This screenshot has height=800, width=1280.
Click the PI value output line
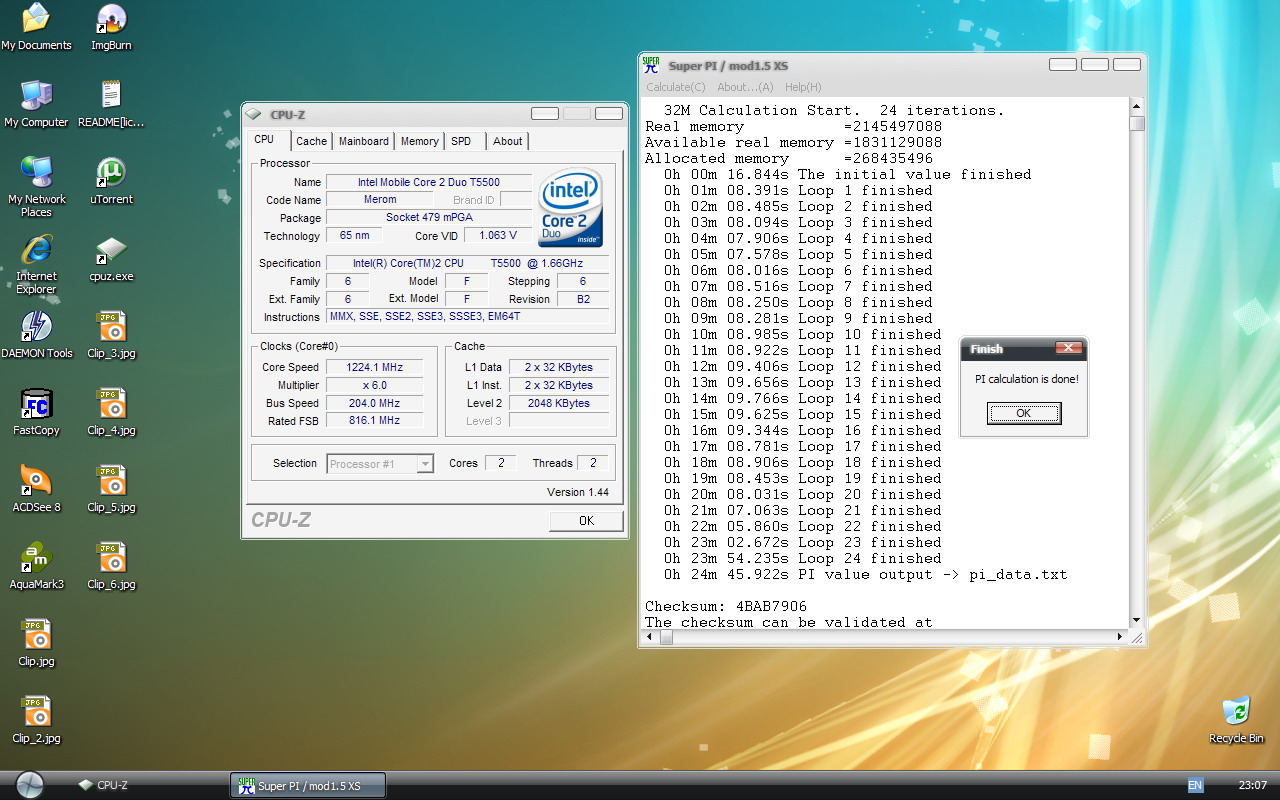click(x=865, y=574)
